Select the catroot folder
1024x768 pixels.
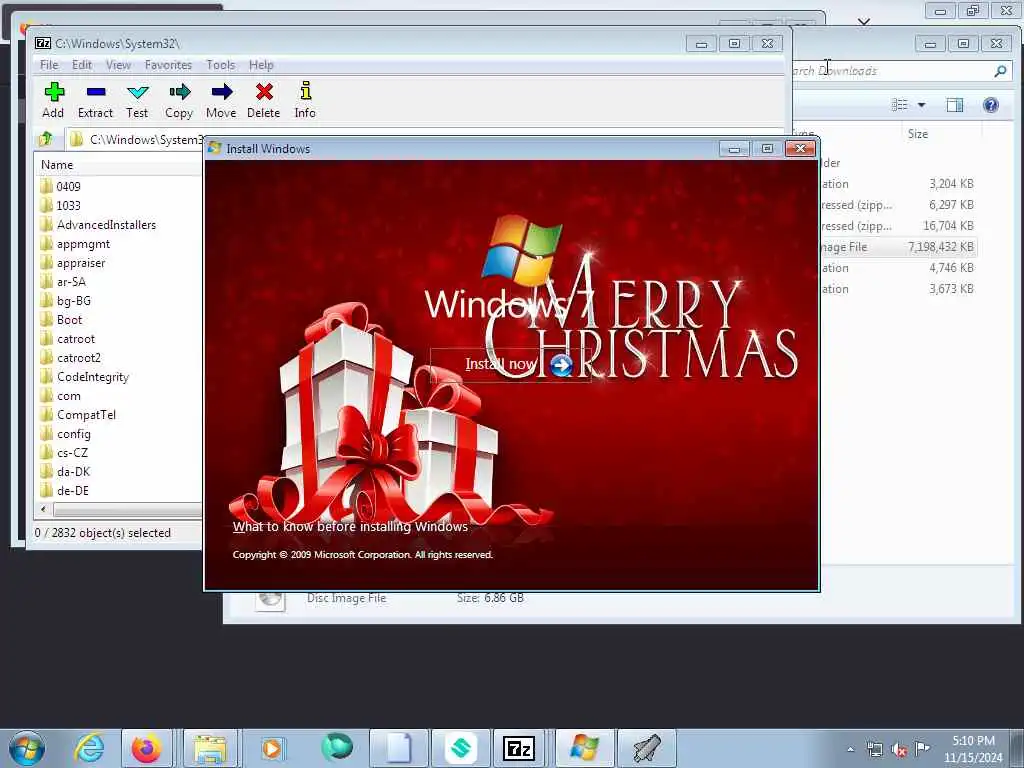point(76,339)
